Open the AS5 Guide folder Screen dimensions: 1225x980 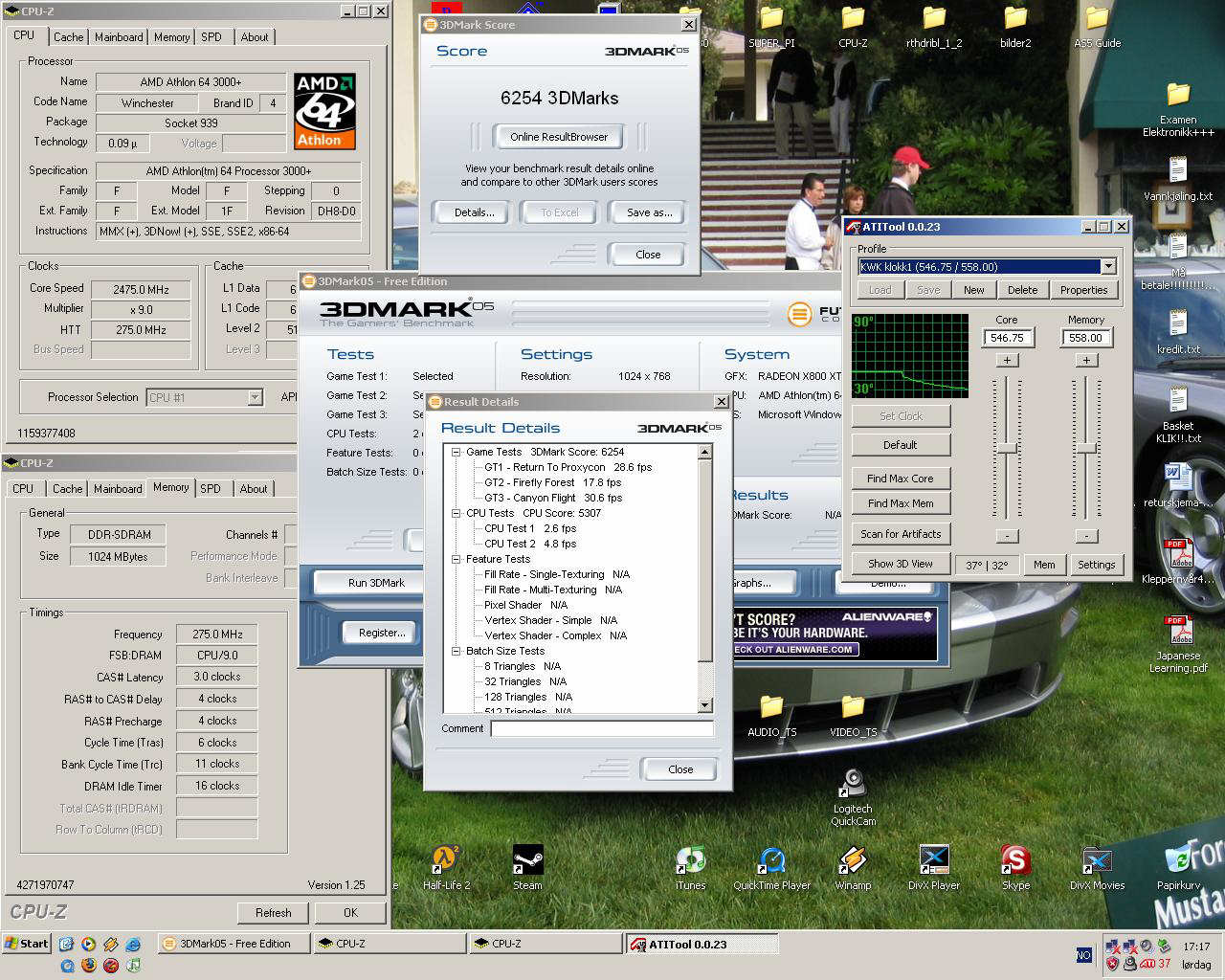1097,27
